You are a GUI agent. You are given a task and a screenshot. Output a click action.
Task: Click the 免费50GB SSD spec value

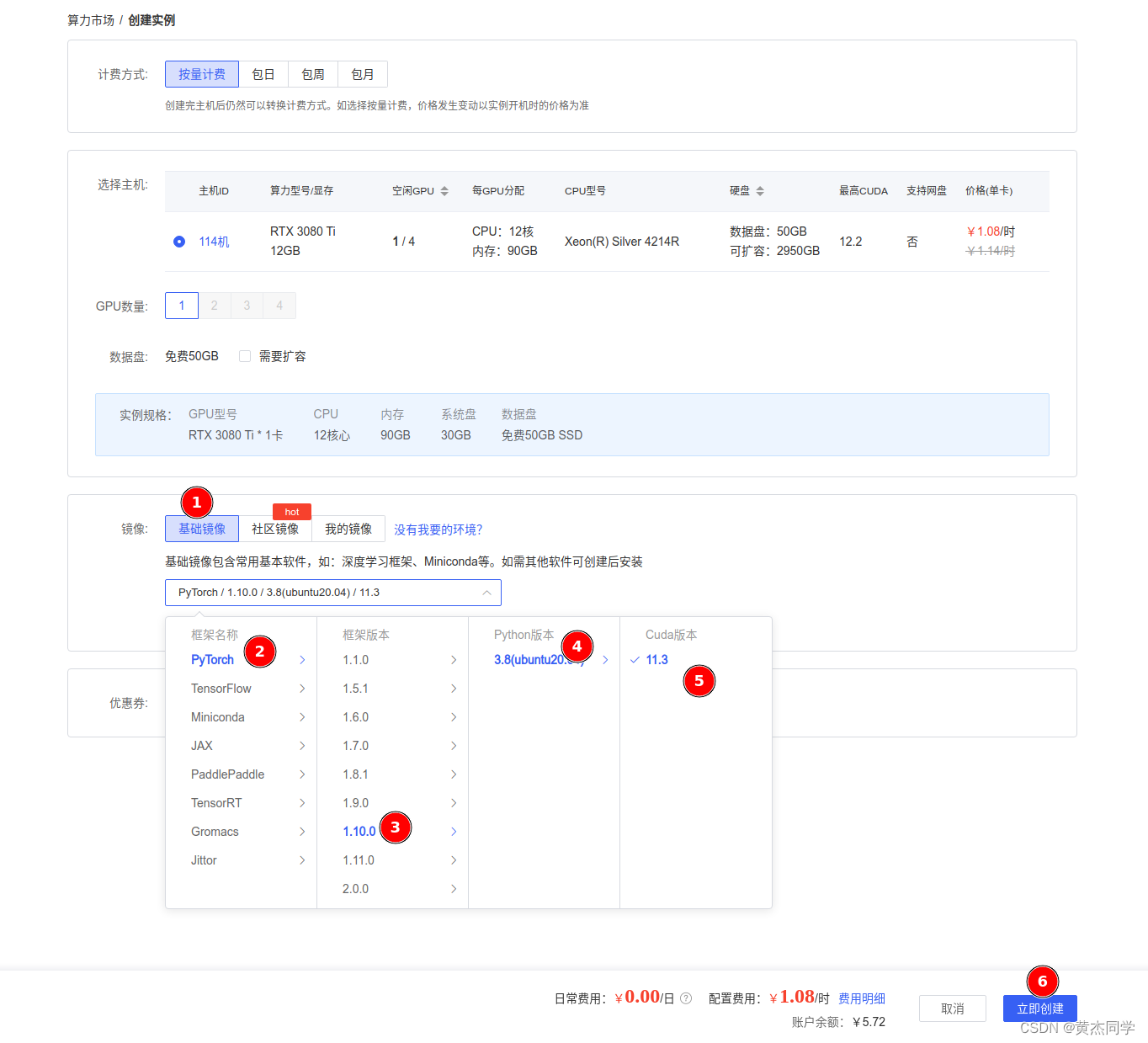542,435
